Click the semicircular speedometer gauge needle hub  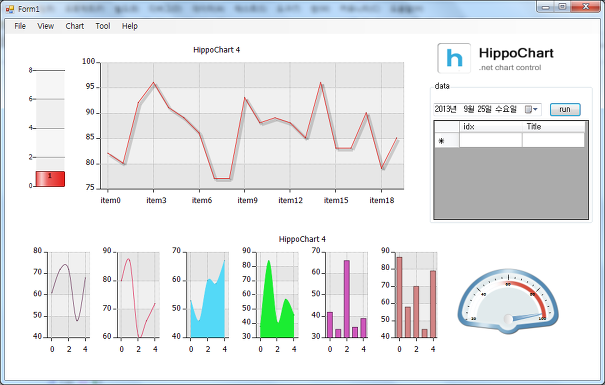(509, 319)
